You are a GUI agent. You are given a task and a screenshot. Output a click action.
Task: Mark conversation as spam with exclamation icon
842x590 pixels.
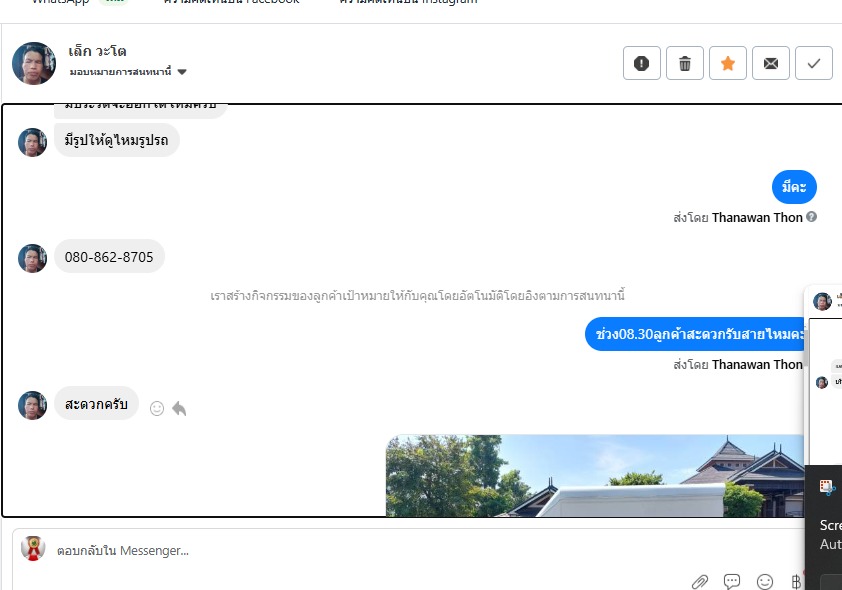pyautogui.click(x=642, y=63)
